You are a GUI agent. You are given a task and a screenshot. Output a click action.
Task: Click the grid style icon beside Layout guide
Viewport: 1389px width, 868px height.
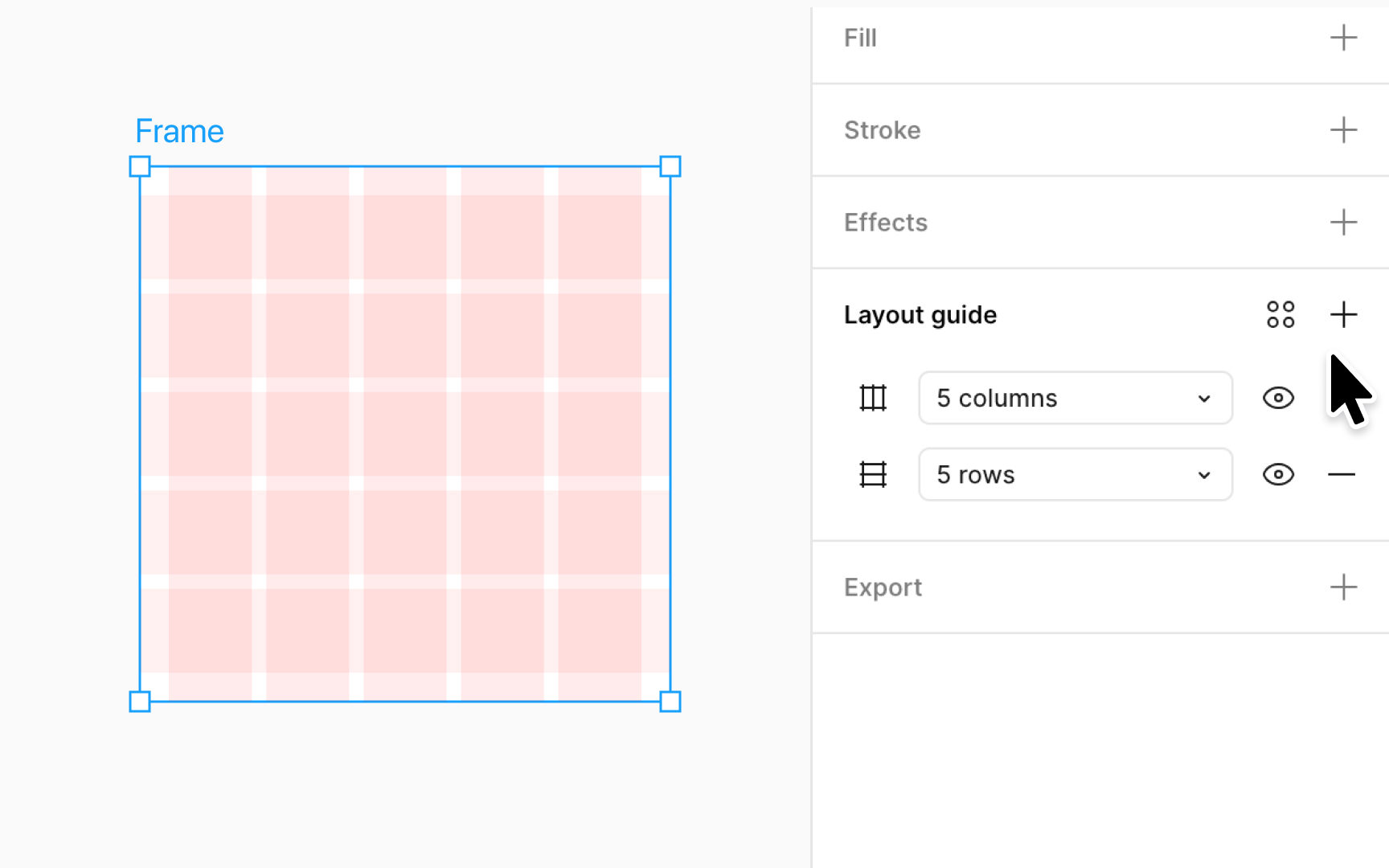pyautogui.click(x=1280, y=314)
